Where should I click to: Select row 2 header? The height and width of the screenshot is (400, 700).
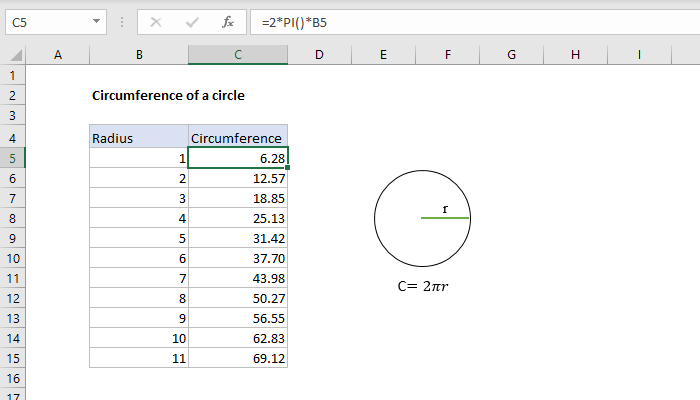[x=12, y=96]
